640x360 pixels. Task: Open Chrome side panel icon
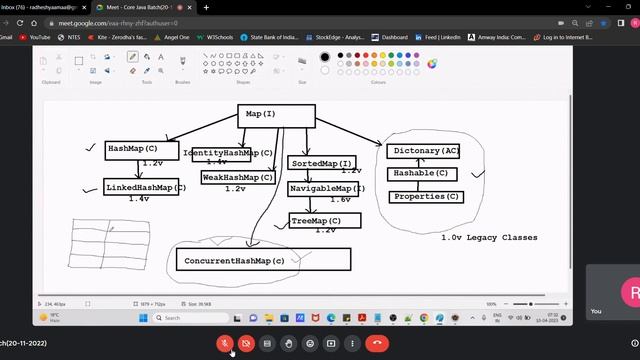620,23
